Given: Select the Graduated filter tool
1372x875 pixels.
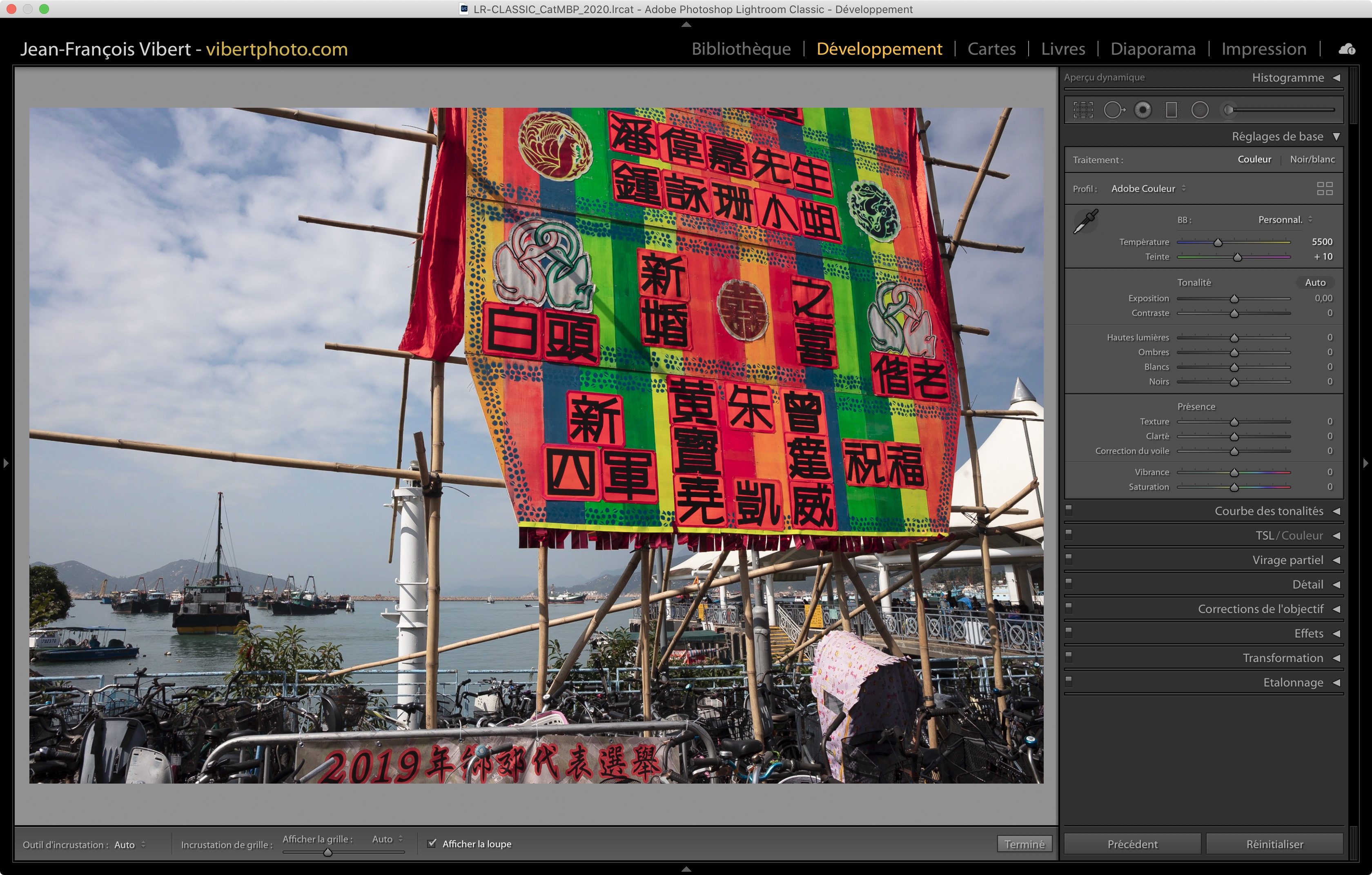Looking at the screenshot, I should 1171,110.
